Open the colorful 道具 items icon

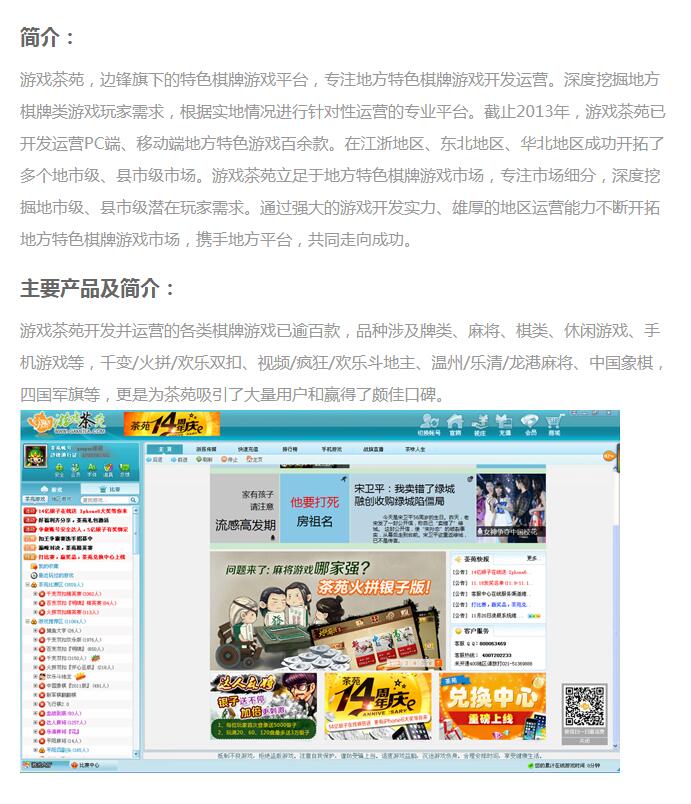click(x=108, y=468)
